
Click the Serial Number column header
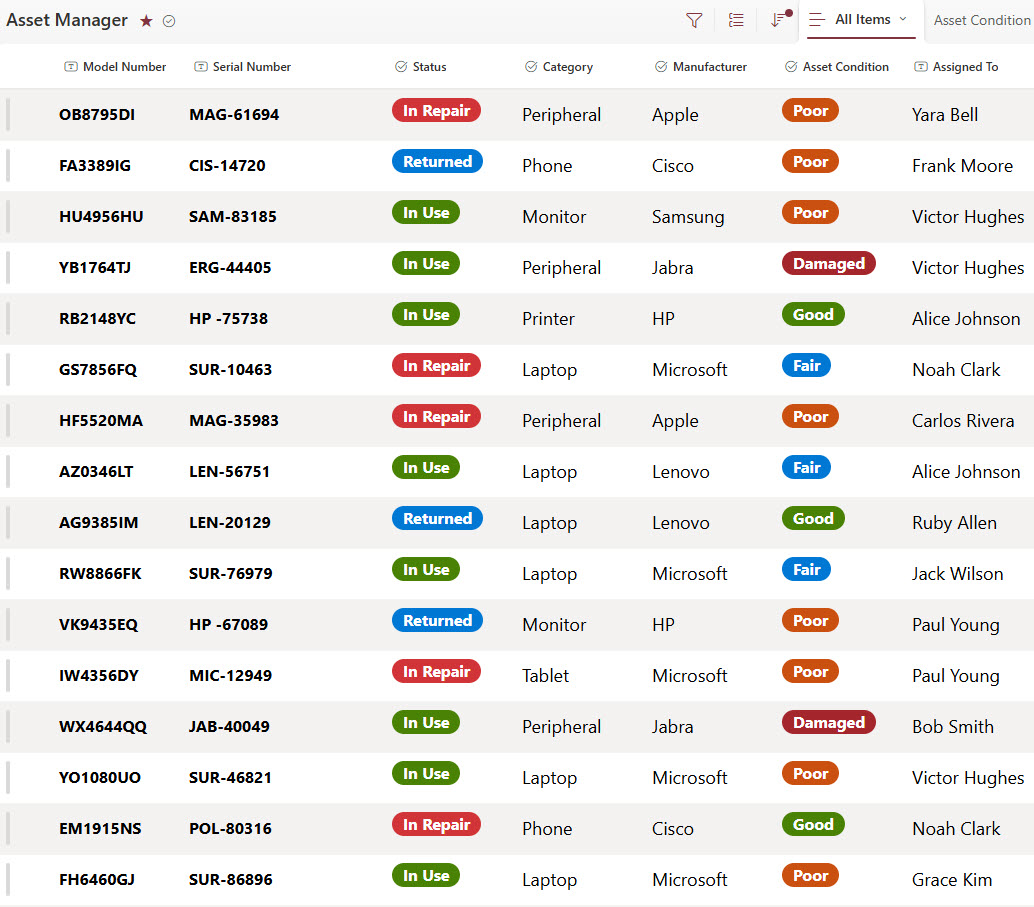tap(242, 67)
